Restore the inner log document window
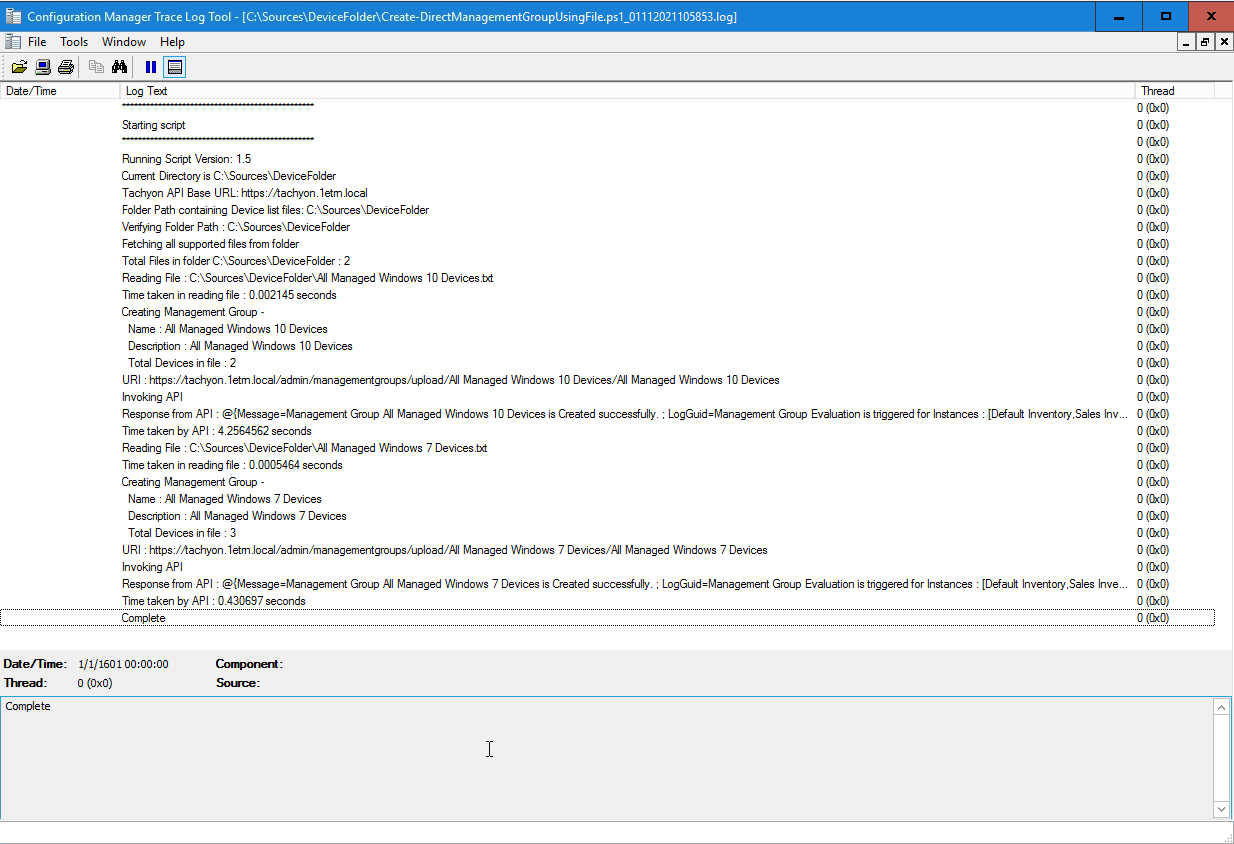The width and height of the screenshot is (1234, 844). tap(1205, 42)
